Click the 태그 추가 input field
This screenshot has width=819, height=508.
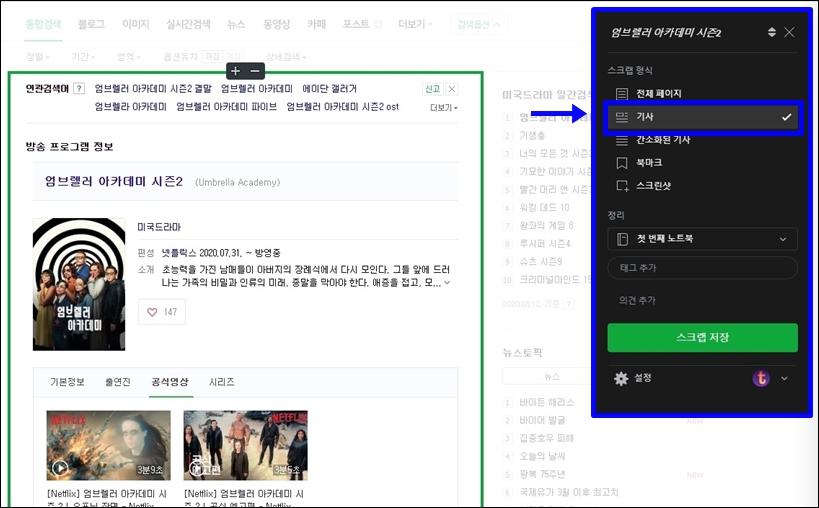pyautogui.click(x=703, y=268)
